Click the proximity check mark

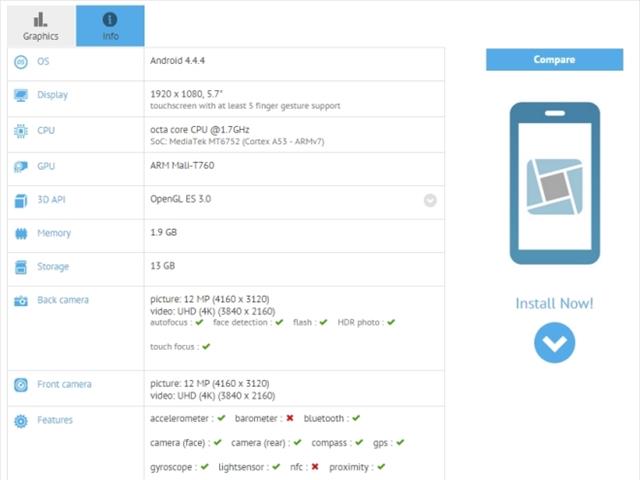[381, 466]
